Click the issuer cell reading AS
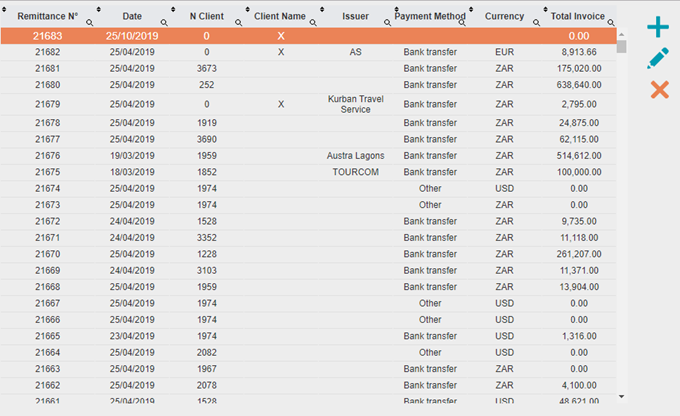The height and width of the screenshot is (416, 680). pos(355,52)
